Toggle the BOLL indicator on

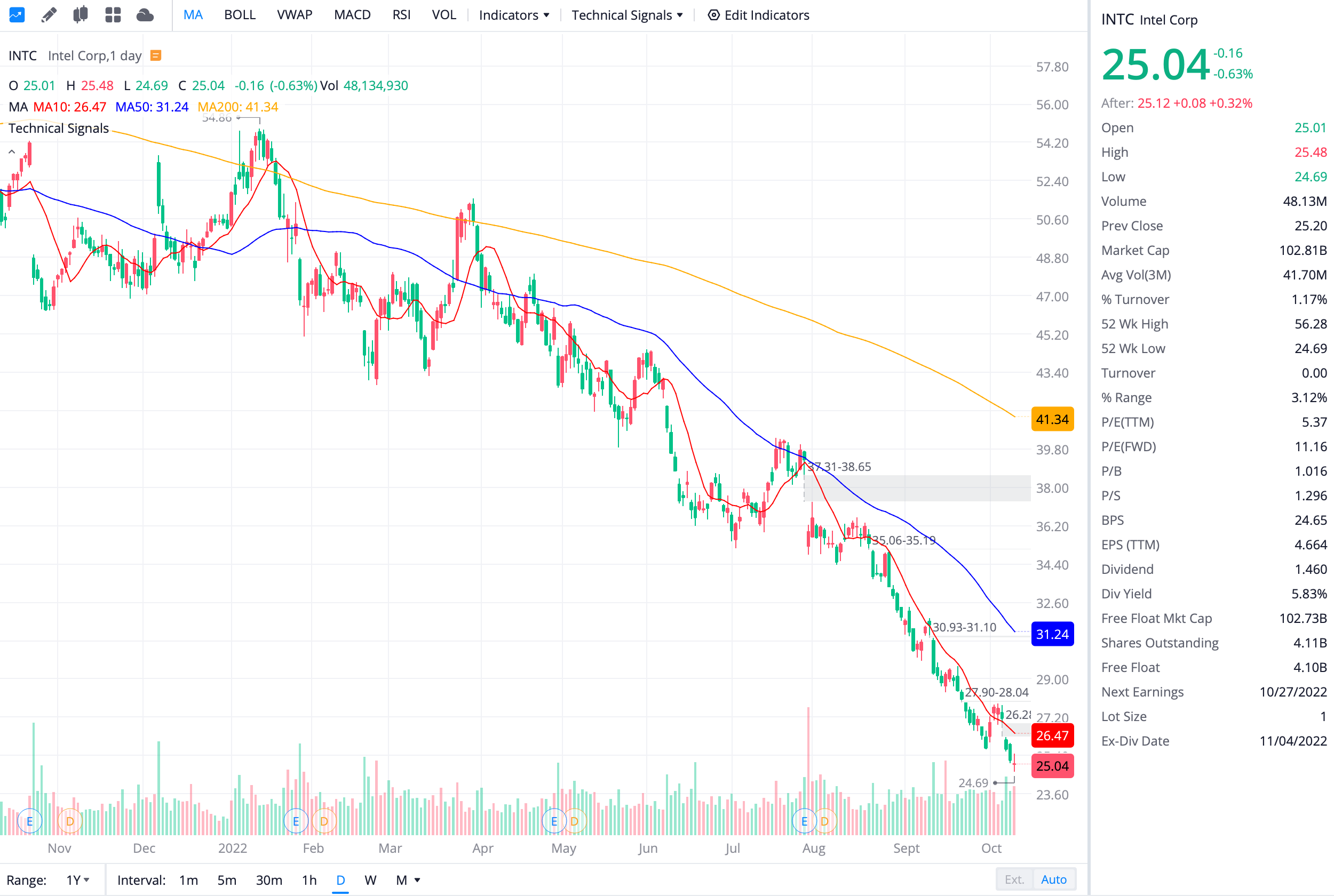[x=240, y=15]
